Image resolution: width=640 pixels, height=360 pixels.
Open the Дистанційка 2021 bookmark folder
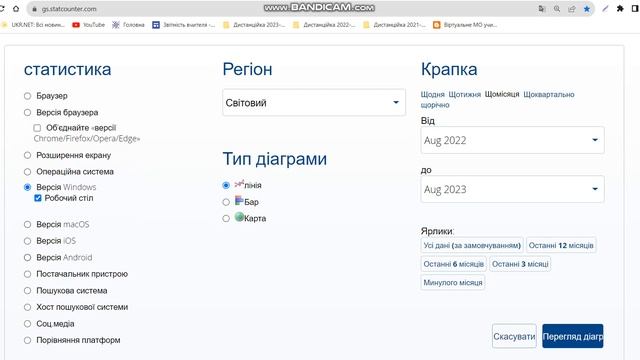tap(395, 25)
